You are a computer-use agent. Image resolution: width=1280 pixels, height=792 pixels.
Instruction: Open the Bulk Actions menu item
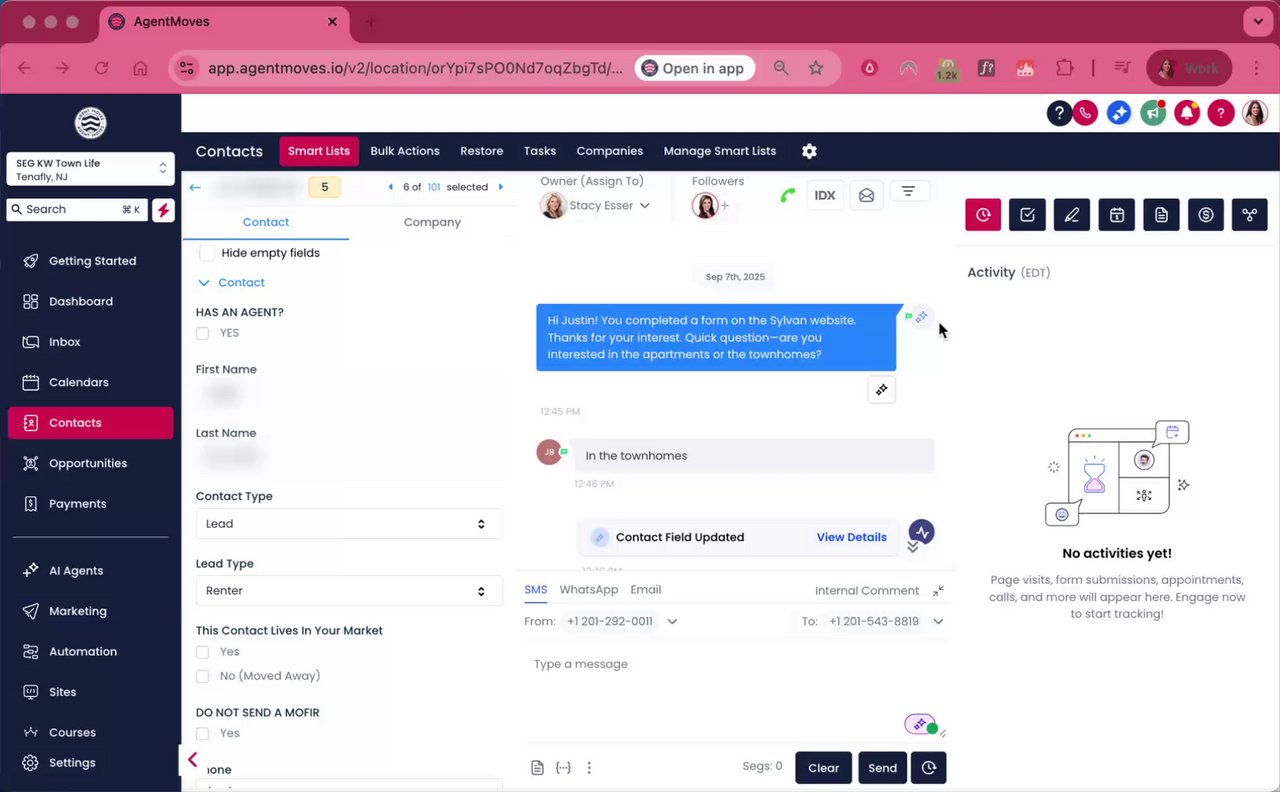405,151
